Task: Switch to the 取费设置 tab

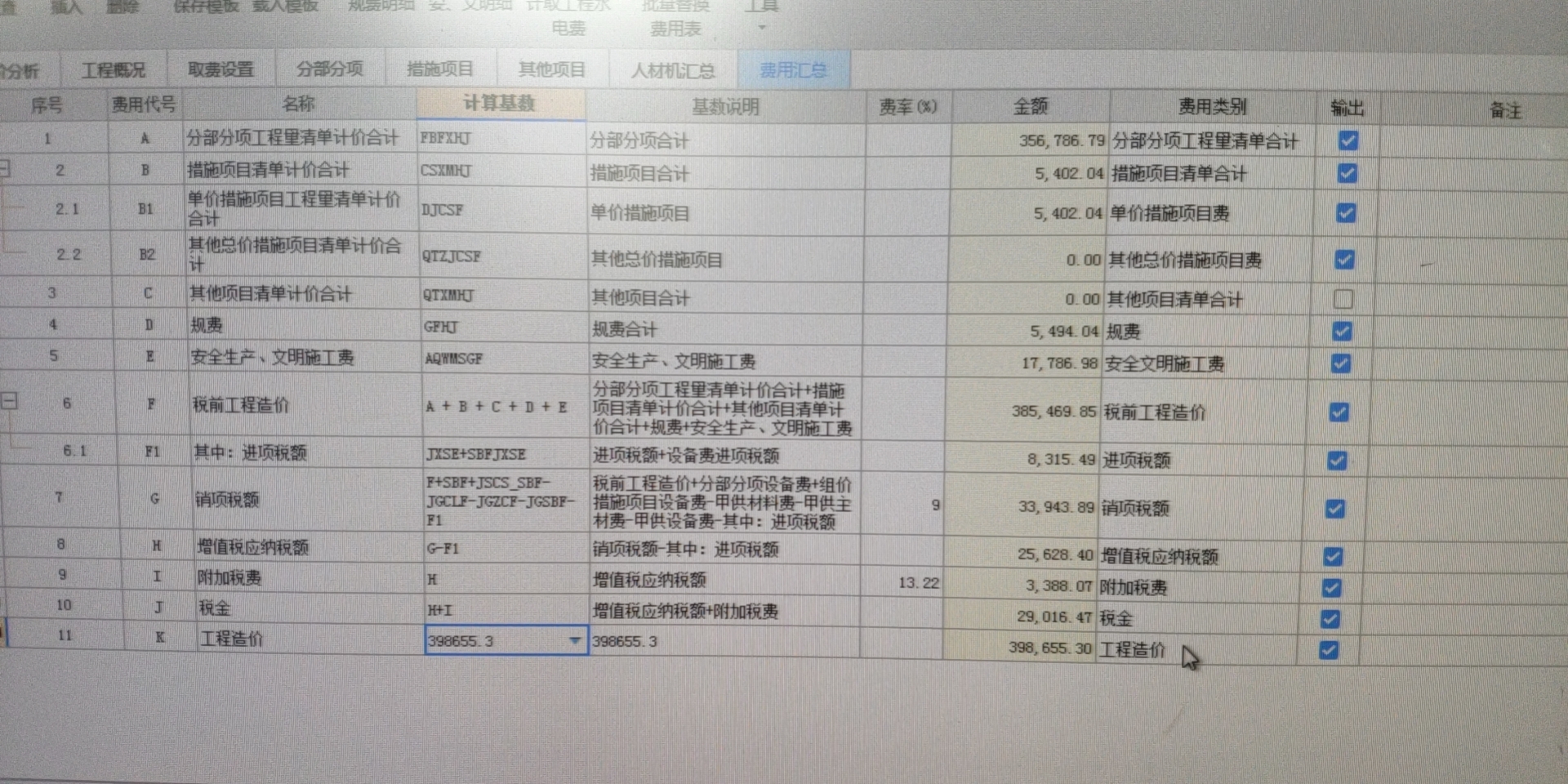Action: click(x=220, y=69)
